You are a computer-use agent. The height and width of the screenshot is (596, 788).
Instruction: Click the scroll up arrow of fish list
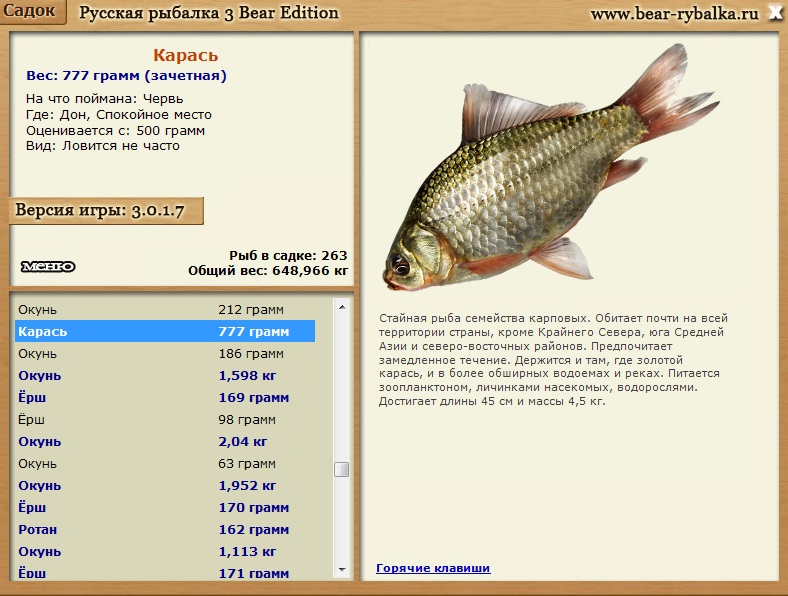coord(342,307)
